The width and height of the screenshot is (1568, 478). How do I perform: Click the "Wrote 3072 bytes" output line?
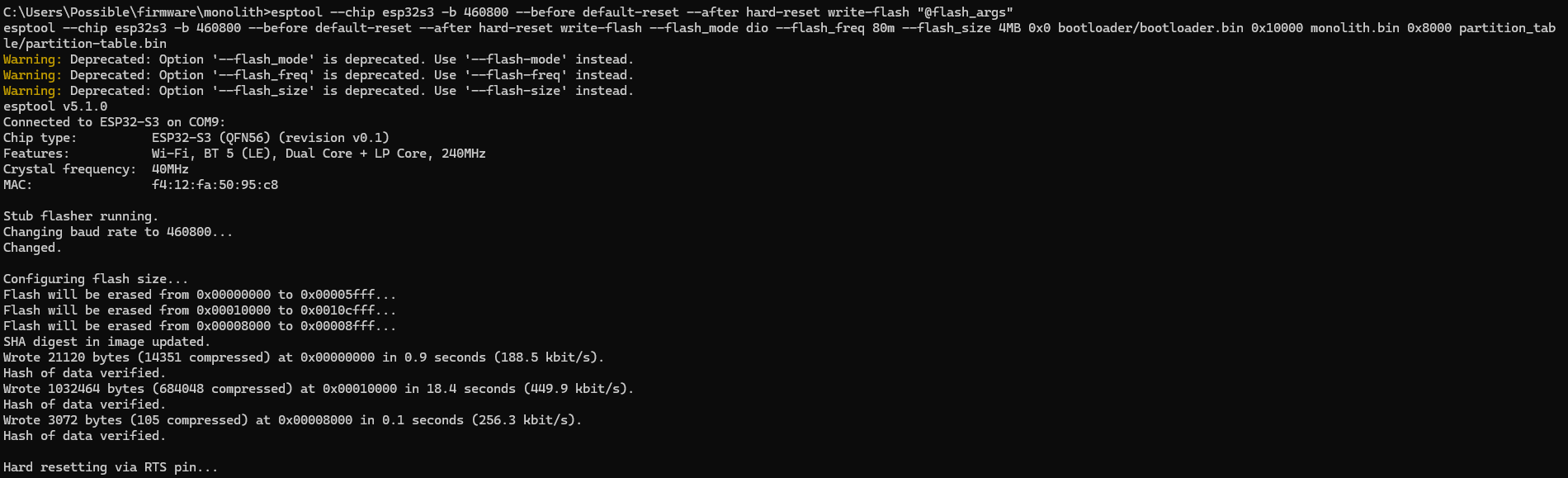pos(292,420)
